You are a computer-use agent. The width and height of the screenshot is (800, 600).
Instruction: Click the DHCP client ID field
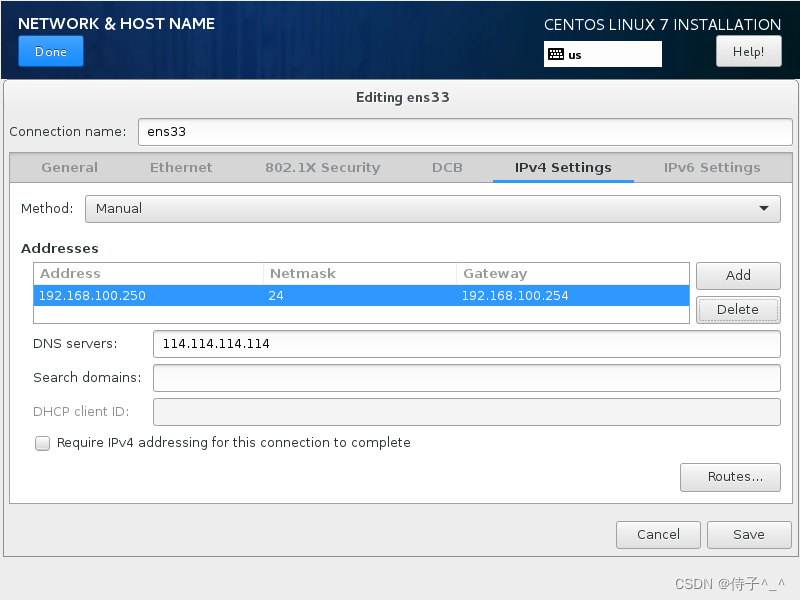pos(466,412)
